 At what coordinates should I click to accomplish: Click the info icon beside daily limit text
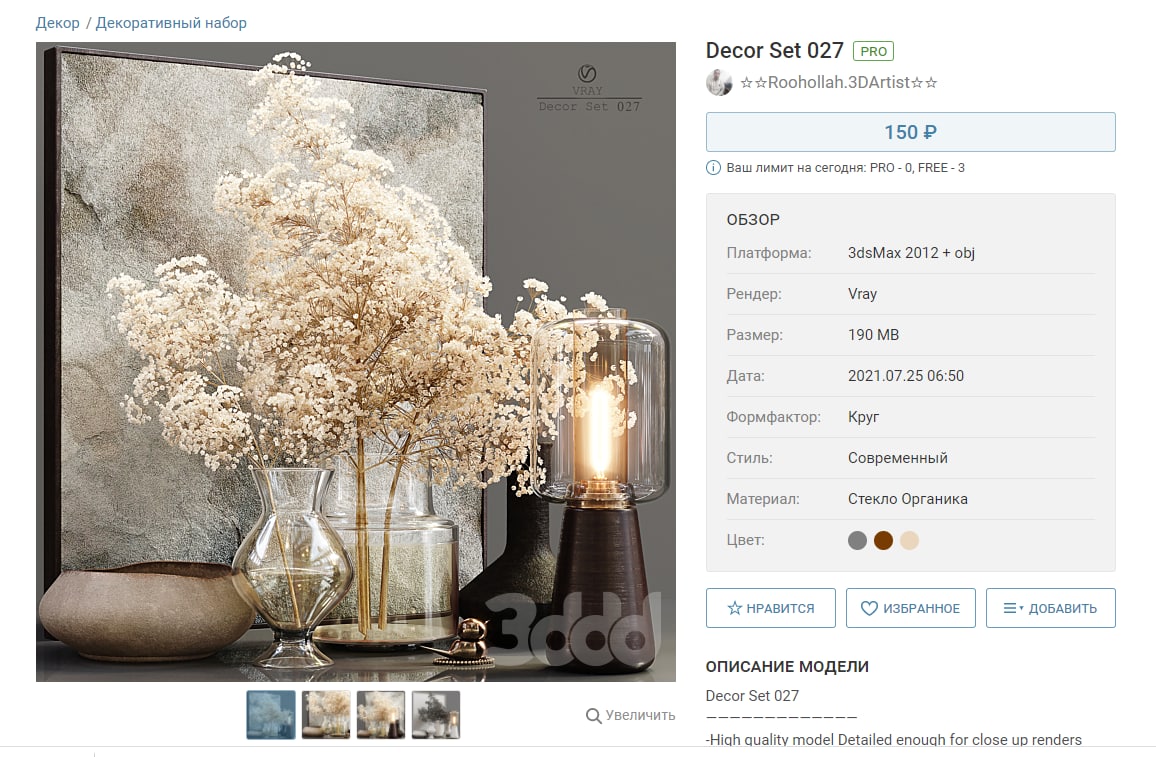pyautogui.click(x=713, y=167)
